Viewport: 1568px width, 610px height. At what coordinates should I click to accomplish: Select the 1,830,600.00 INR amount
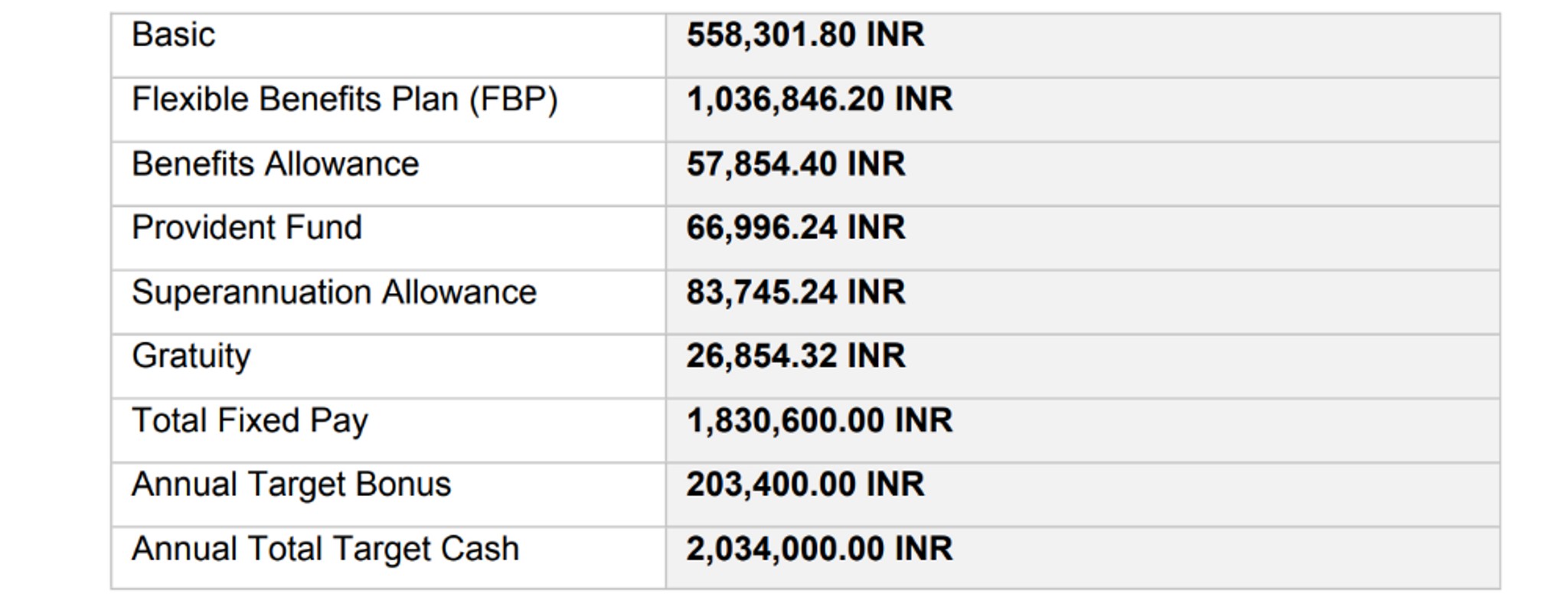[x=819, y=420]
